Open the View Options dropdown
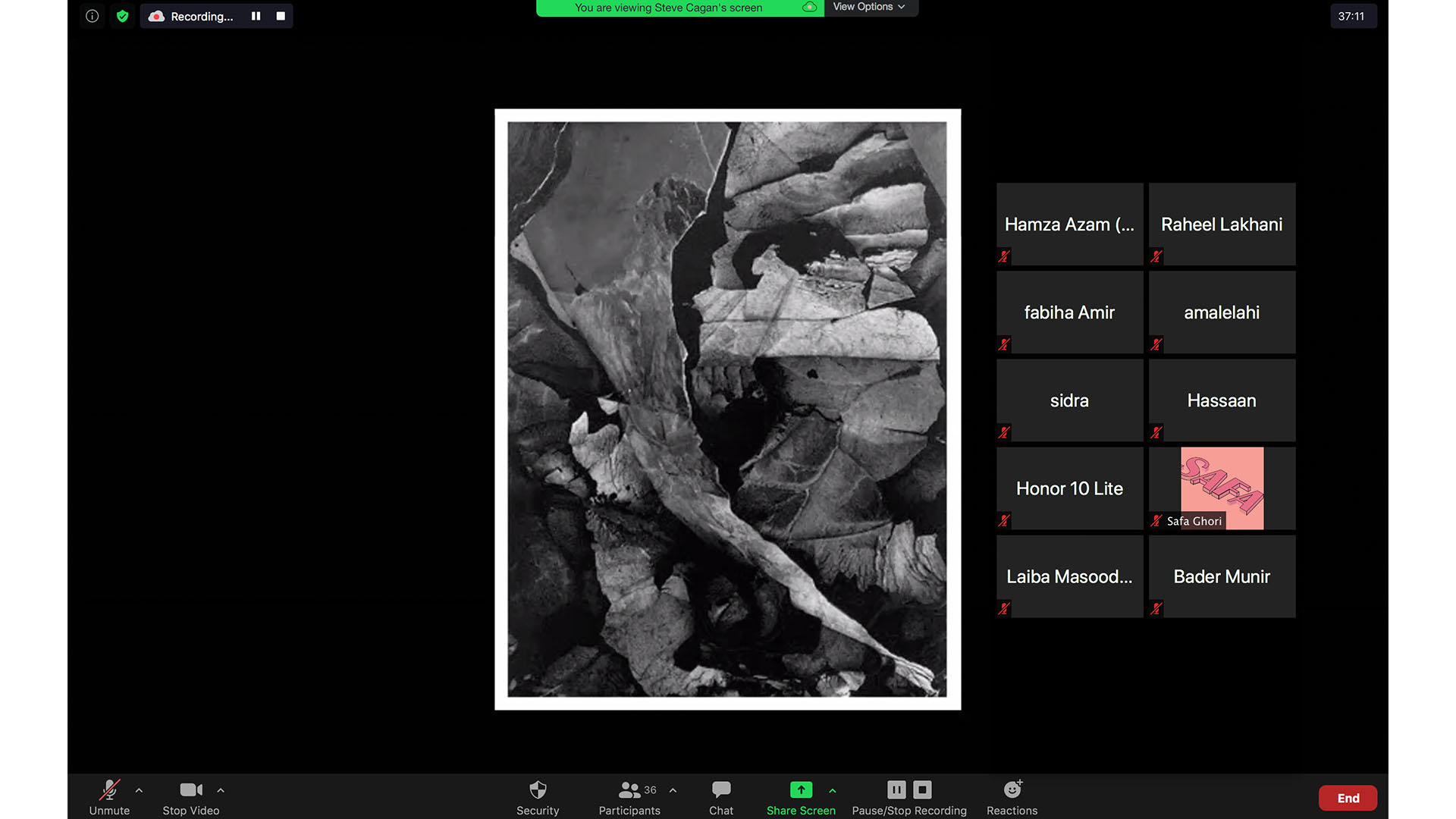This screenshot has height=819, width=1456. (x=871, y=7)
